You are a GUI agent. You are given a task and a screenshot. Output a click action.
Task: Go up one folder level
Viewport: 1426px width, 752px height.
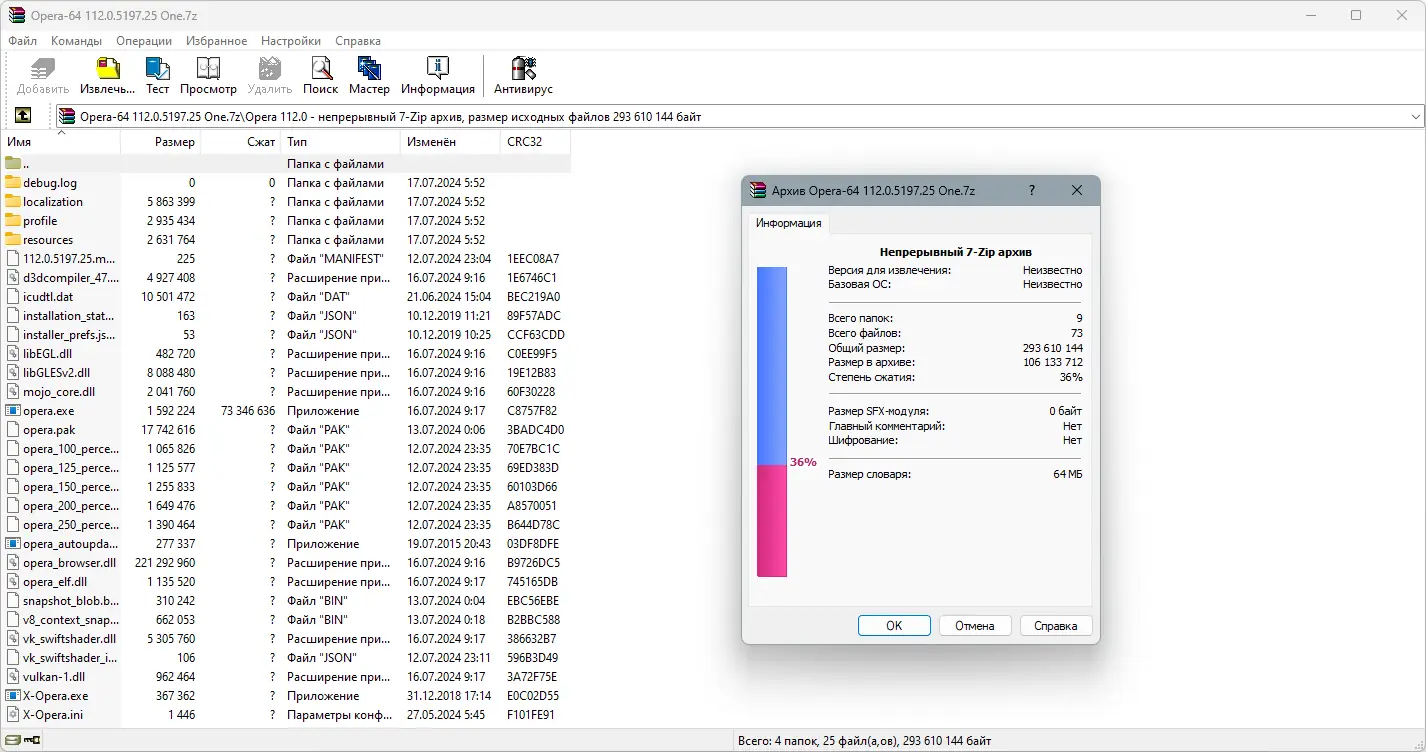tap(22, 115)
